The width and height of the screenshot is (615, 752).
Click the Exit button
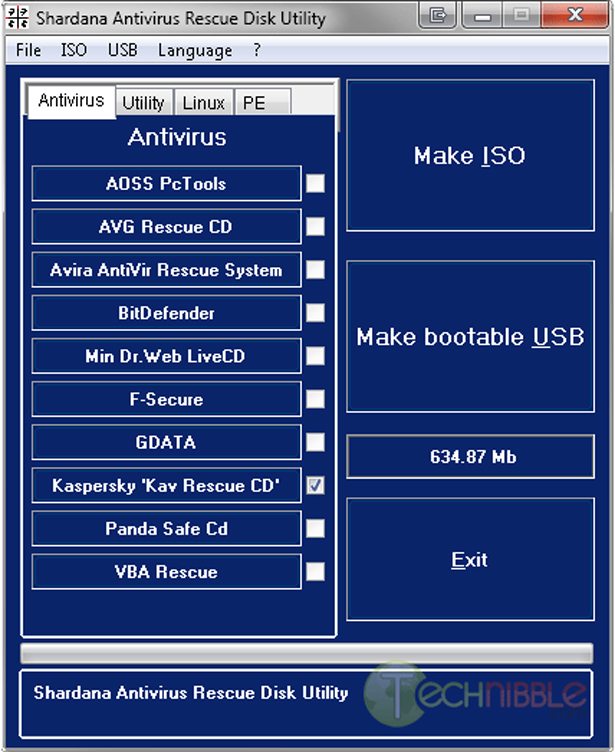(x=470, y=560)
